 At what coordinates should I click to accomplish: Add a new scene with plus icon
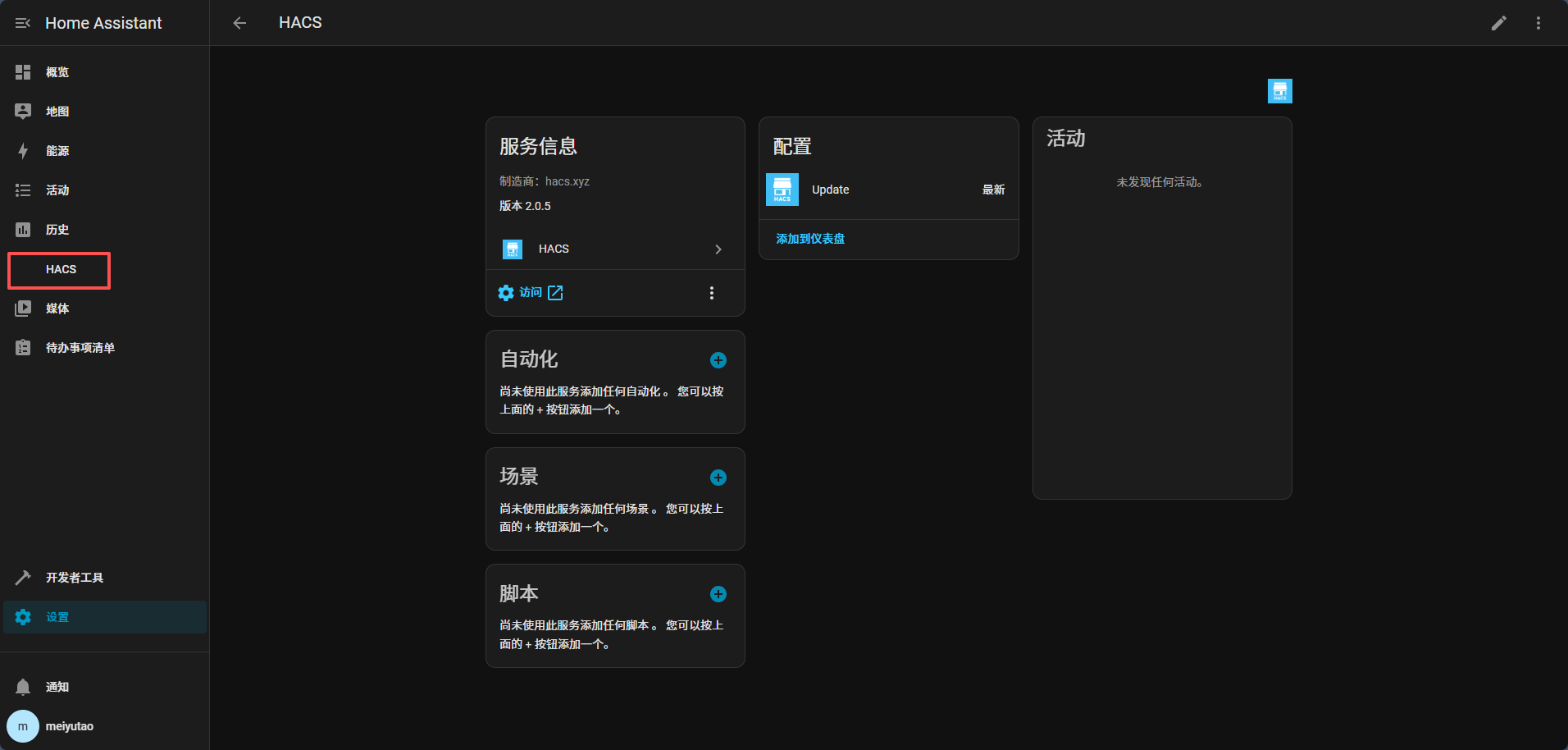(x=718, y=478)
